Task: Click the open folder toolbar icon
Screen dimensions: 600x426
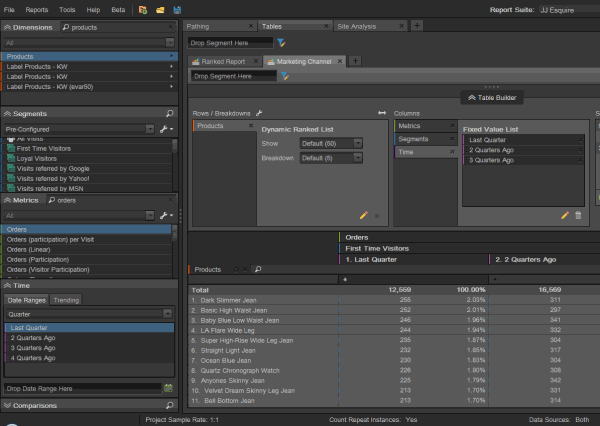Action: (x=160, y=9)
